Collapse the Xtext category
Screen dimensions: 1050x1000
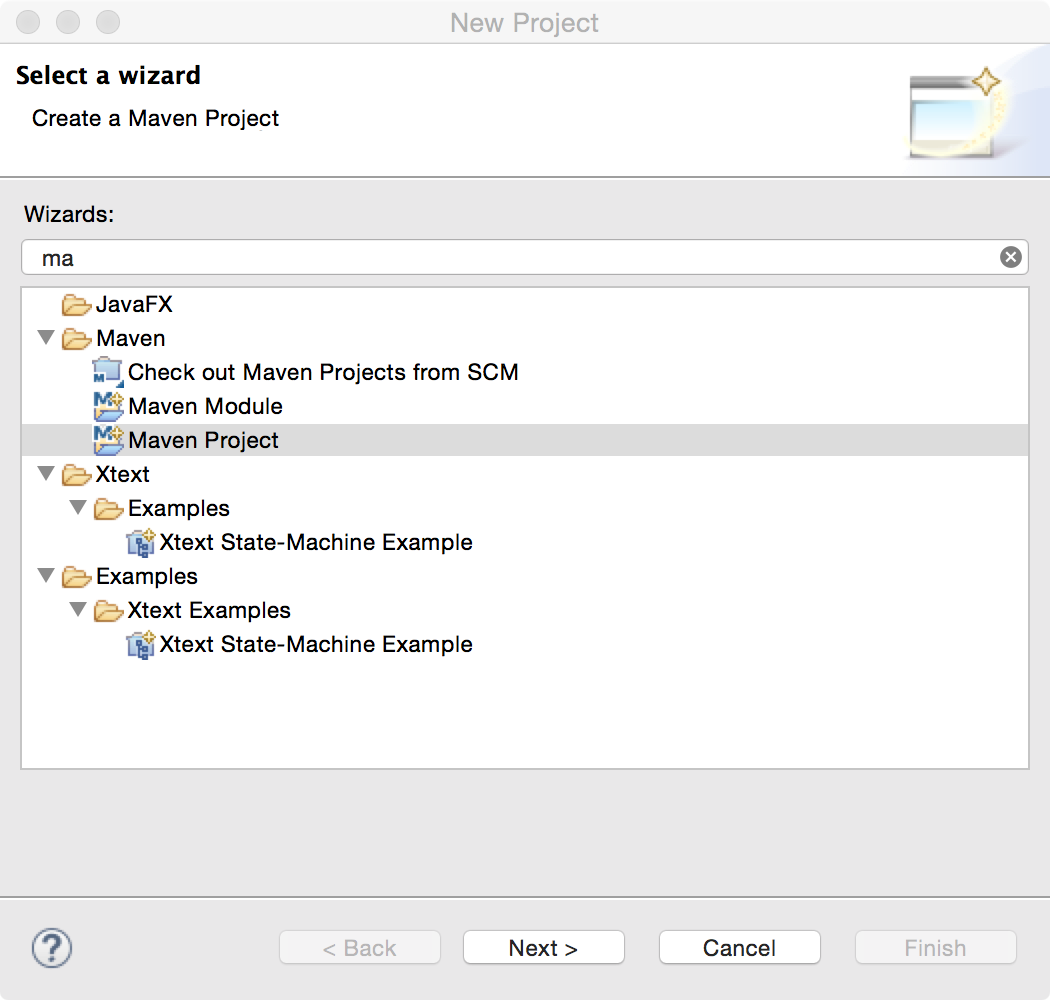[x=46, y=474]
